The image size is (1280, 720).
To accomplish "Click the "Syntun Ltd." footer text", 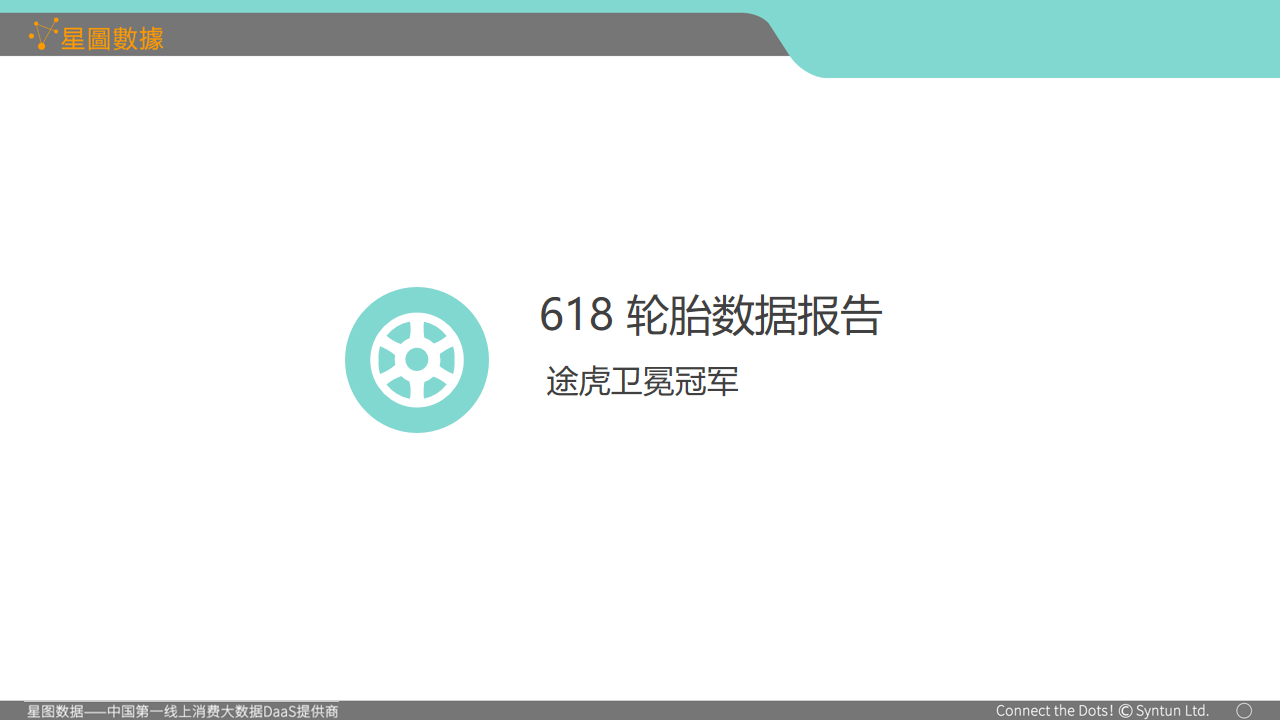I will pyautogui.click(x=1172, y=711).
